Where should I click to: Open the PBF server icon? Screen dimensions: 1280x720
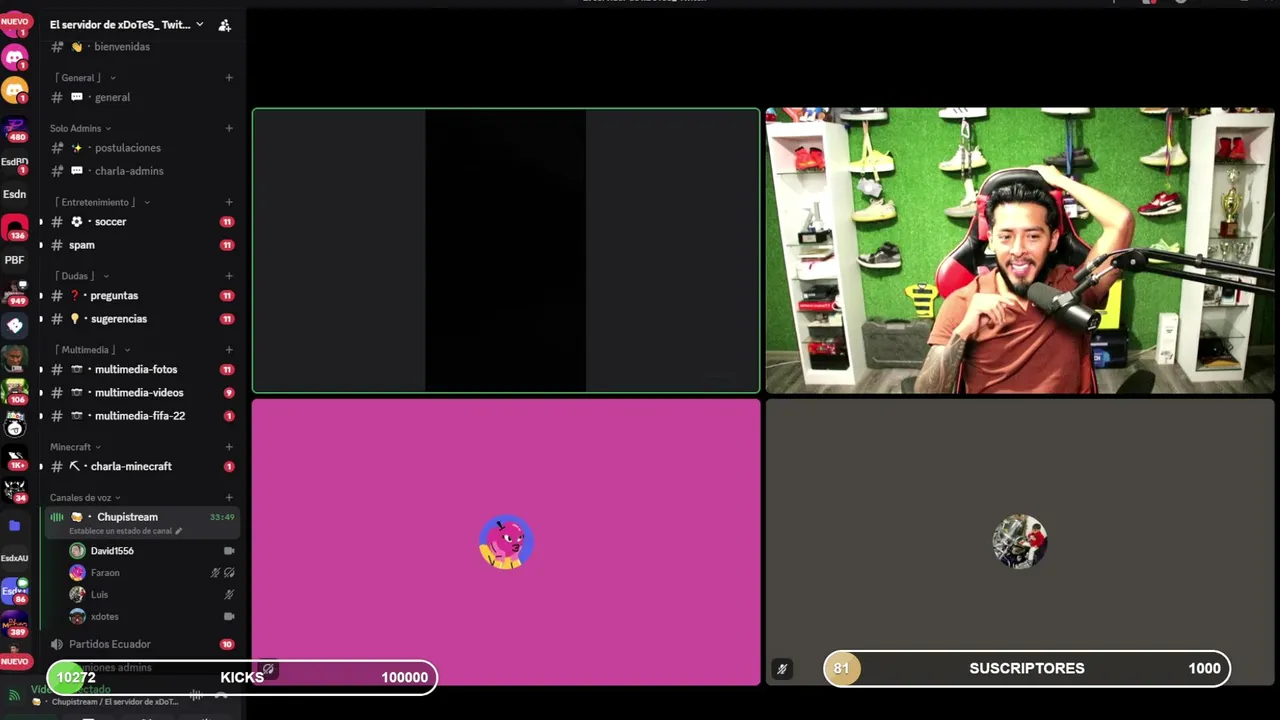(15, 260)
